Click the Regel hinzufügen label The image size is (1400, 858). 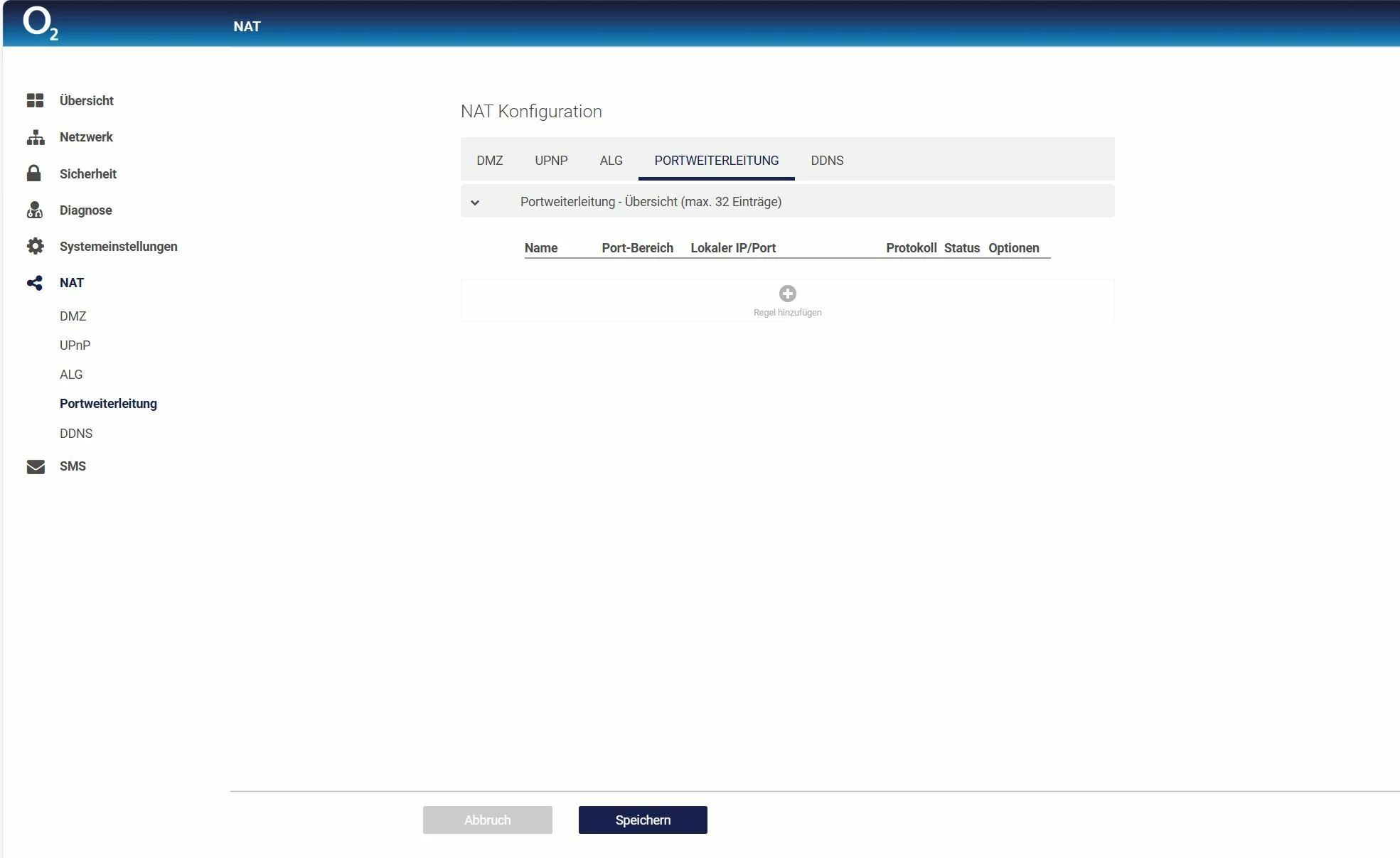coord(787,313)
